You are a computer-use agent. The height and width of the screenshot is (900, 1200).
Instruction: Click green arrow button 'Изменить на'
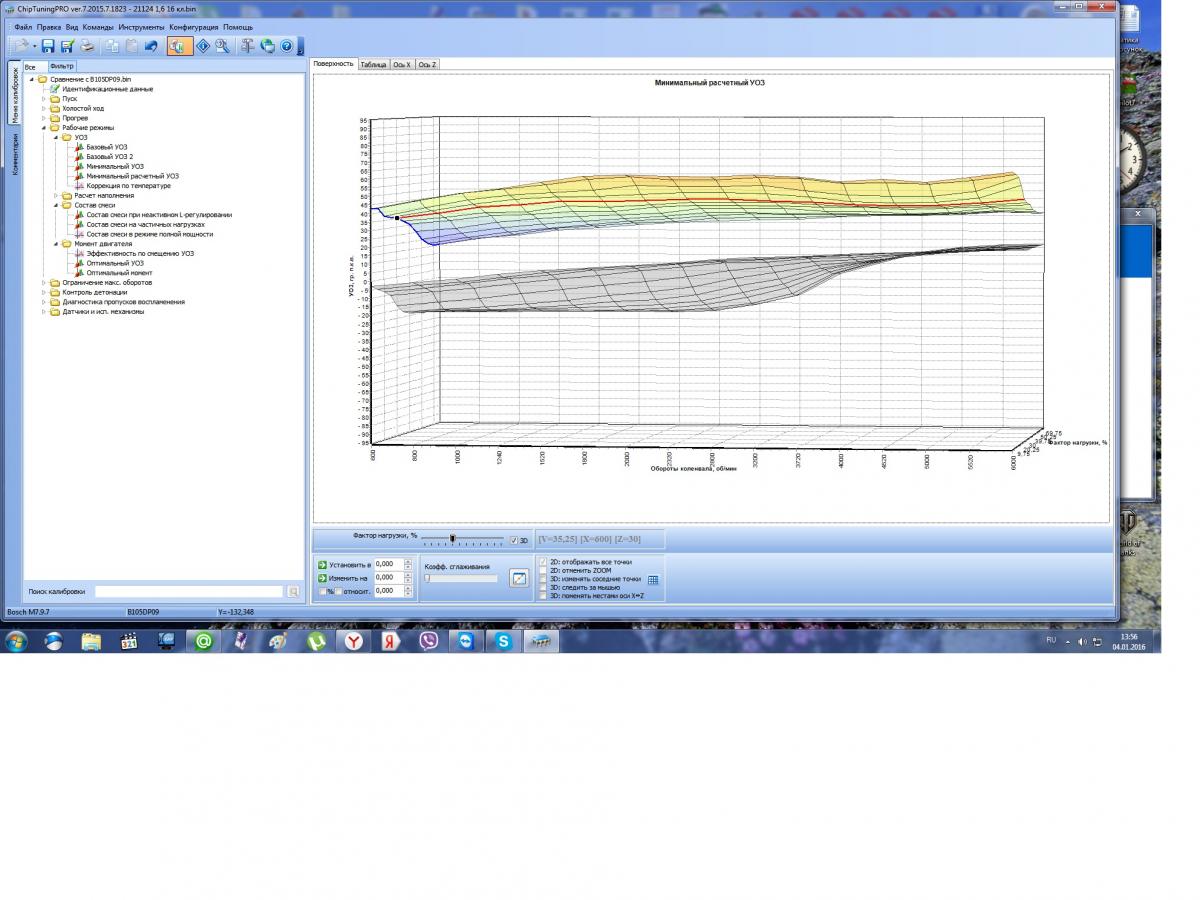322,578
